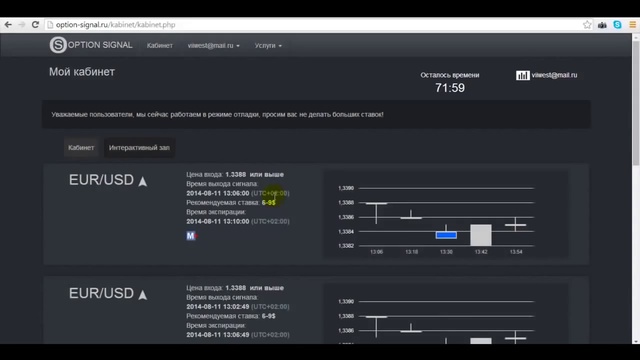Click the up arrow of second EUR/USD signal
The image size is (640, 360).
[142, 295]
